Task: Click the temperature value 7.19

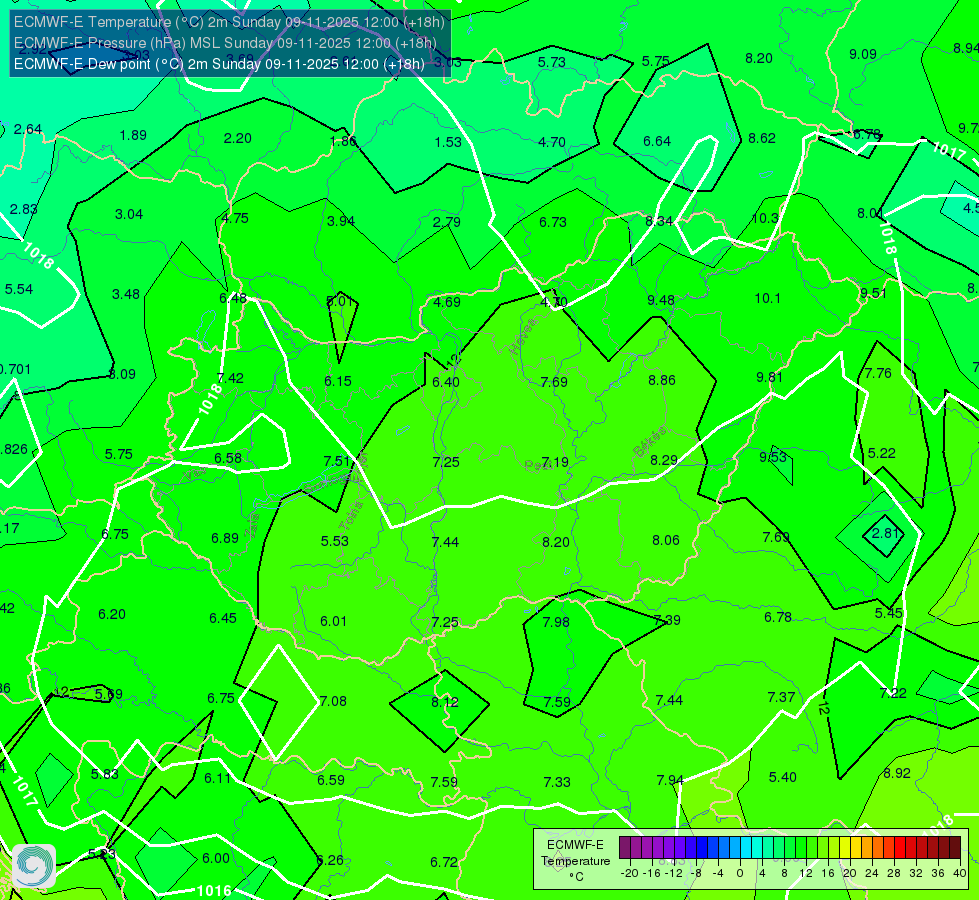Action: click(x=555, y=462)
